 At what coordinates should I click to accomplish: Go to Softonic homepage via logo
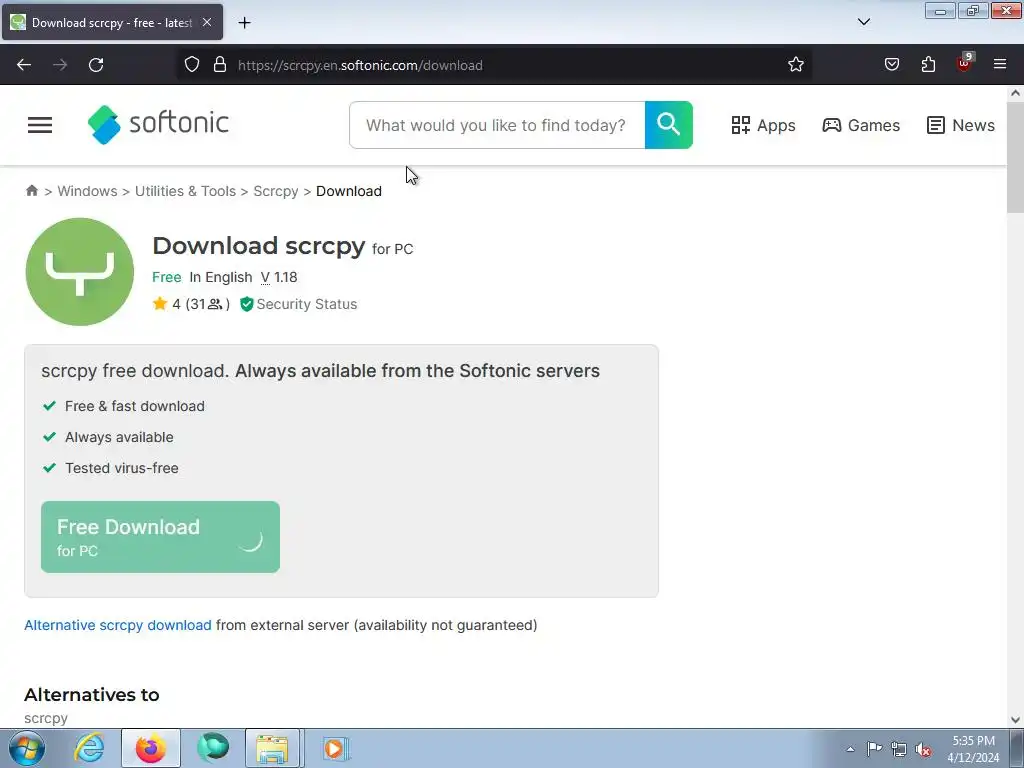tap(158, 124)
